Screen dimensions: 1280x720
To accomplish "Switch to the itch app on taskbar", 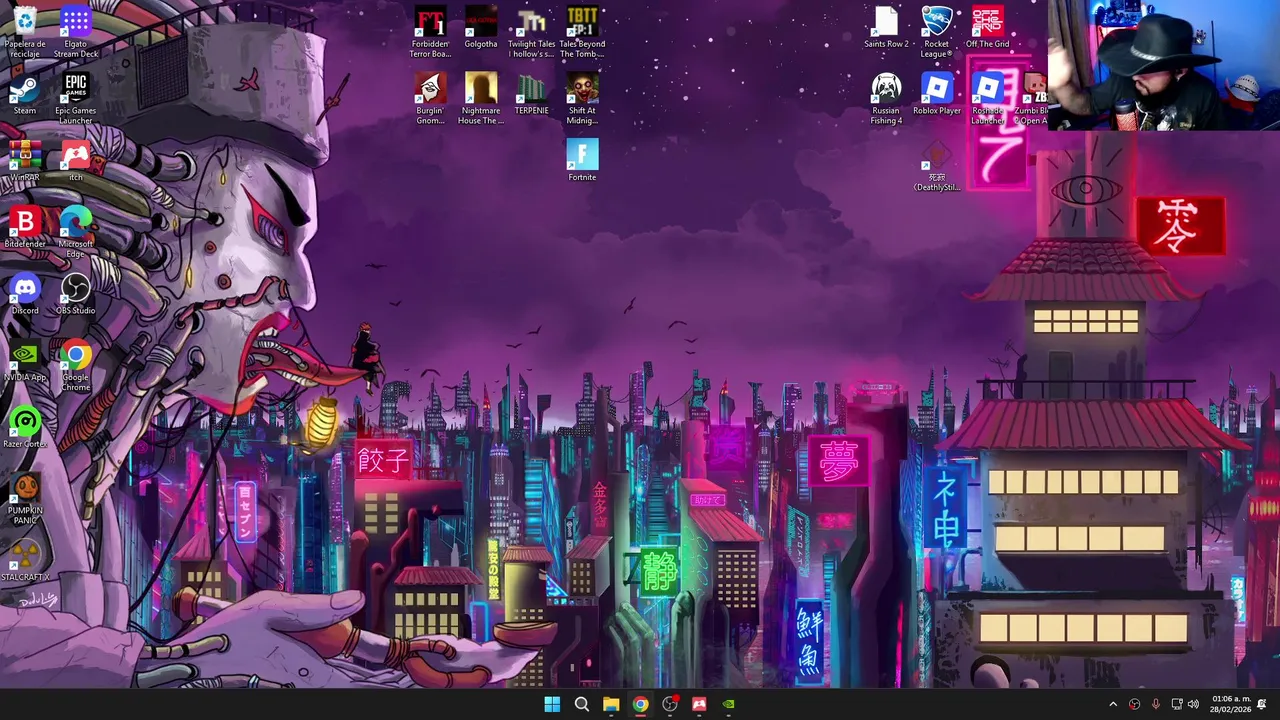I will (x=699, y=704).
